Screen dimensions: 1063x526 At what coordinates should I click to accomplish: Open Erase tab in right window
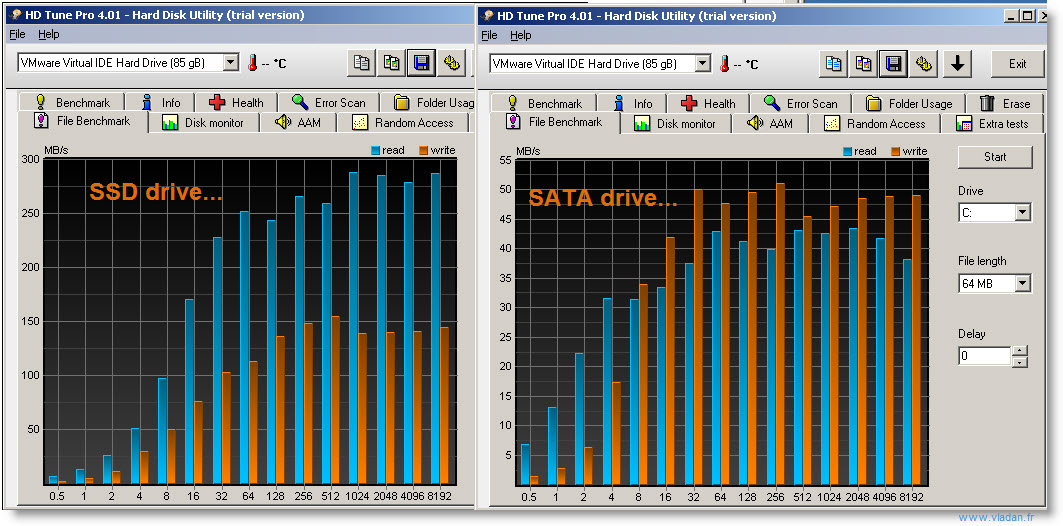(x=1005, y=104)
